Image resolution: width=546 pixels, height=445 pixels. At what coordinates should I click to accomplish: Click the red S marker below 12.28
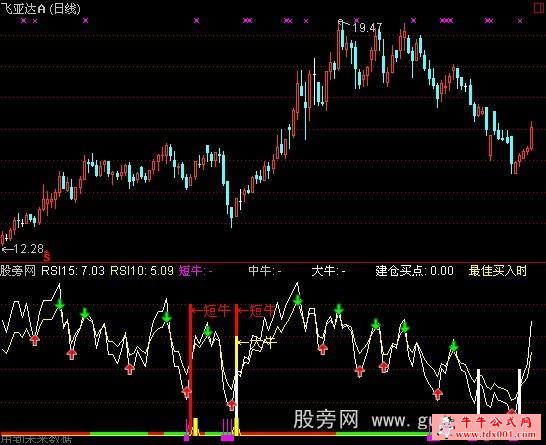coord(47,257)
